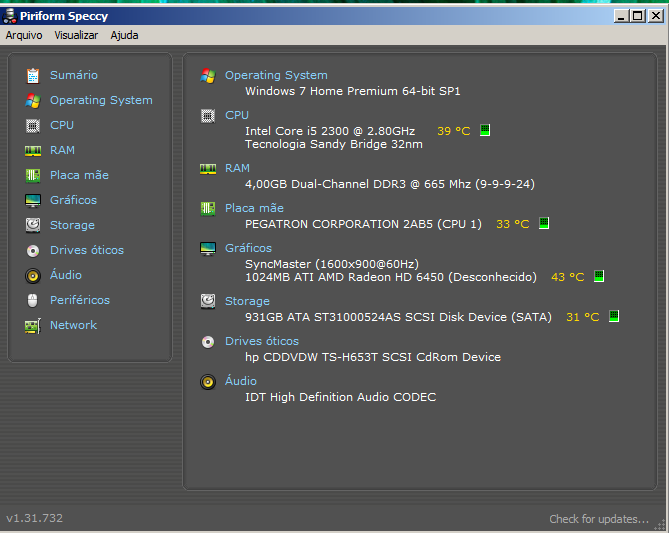Image resolution: width=669 pixels, height=533 pixels.
Task: Click the Network card icon in sidebar
Action: click(33, 326)
